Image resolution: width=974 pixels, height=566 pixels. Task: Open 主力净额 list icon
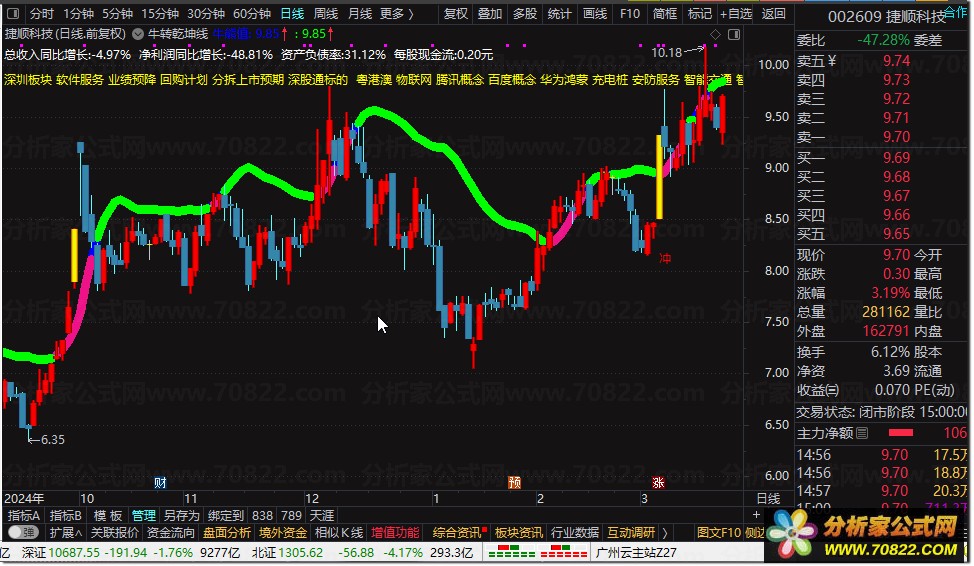(862, 433)
